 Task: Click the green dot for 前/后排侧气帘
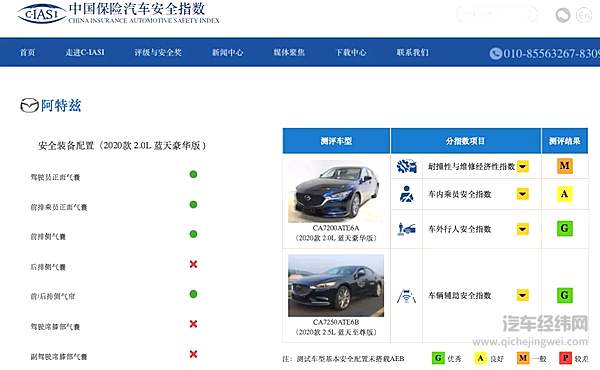193,294
